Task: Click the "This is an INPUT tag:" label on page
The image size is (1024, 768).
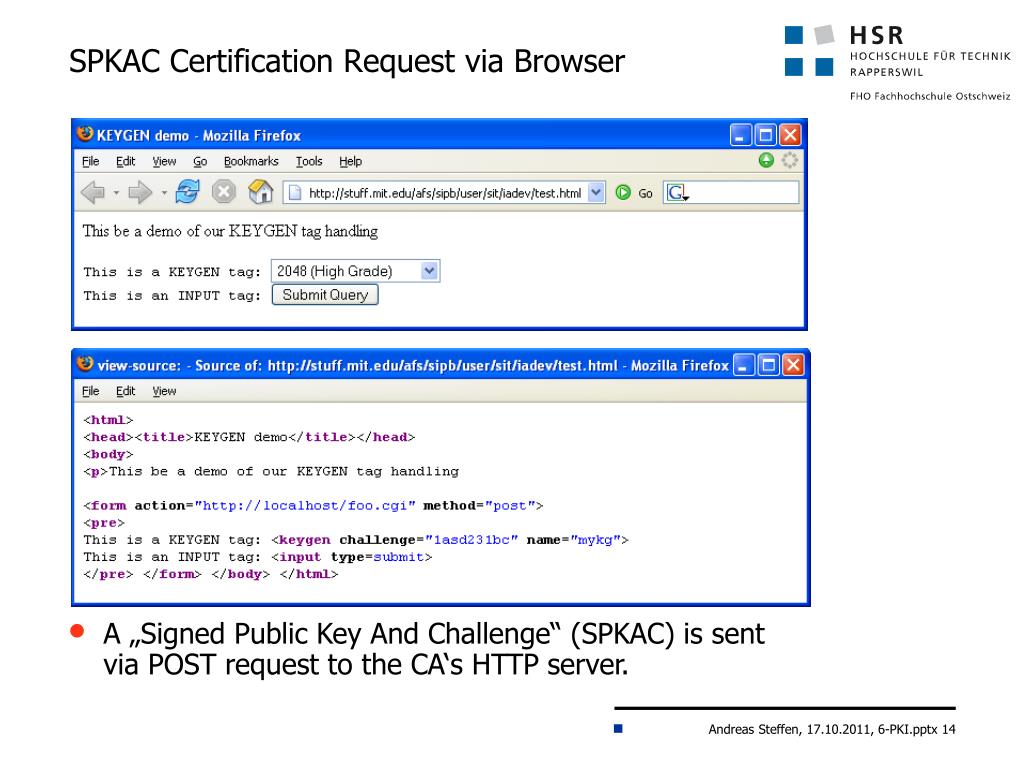Action: pos(172,296)
